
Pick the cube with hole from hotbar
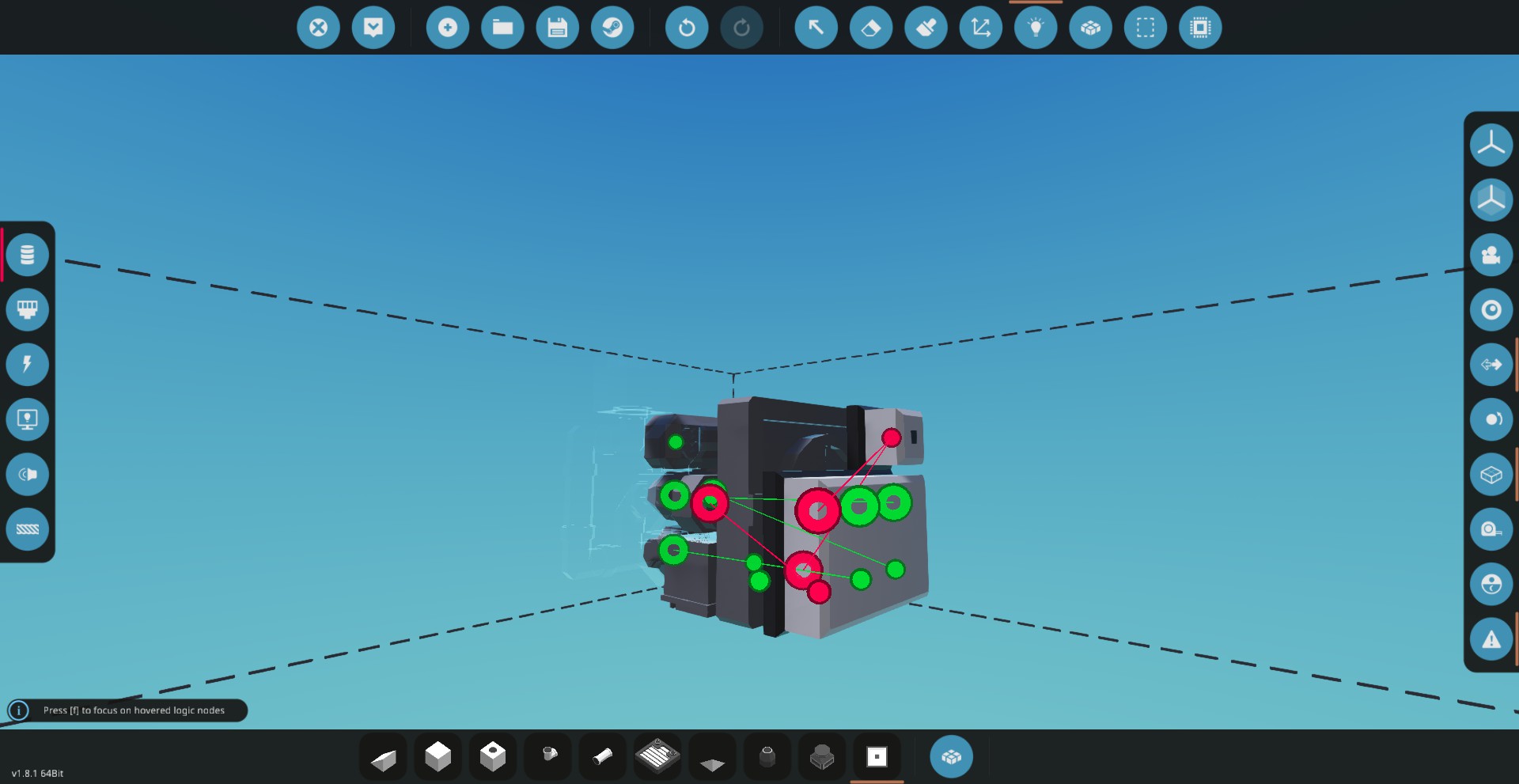click(493, 758)
